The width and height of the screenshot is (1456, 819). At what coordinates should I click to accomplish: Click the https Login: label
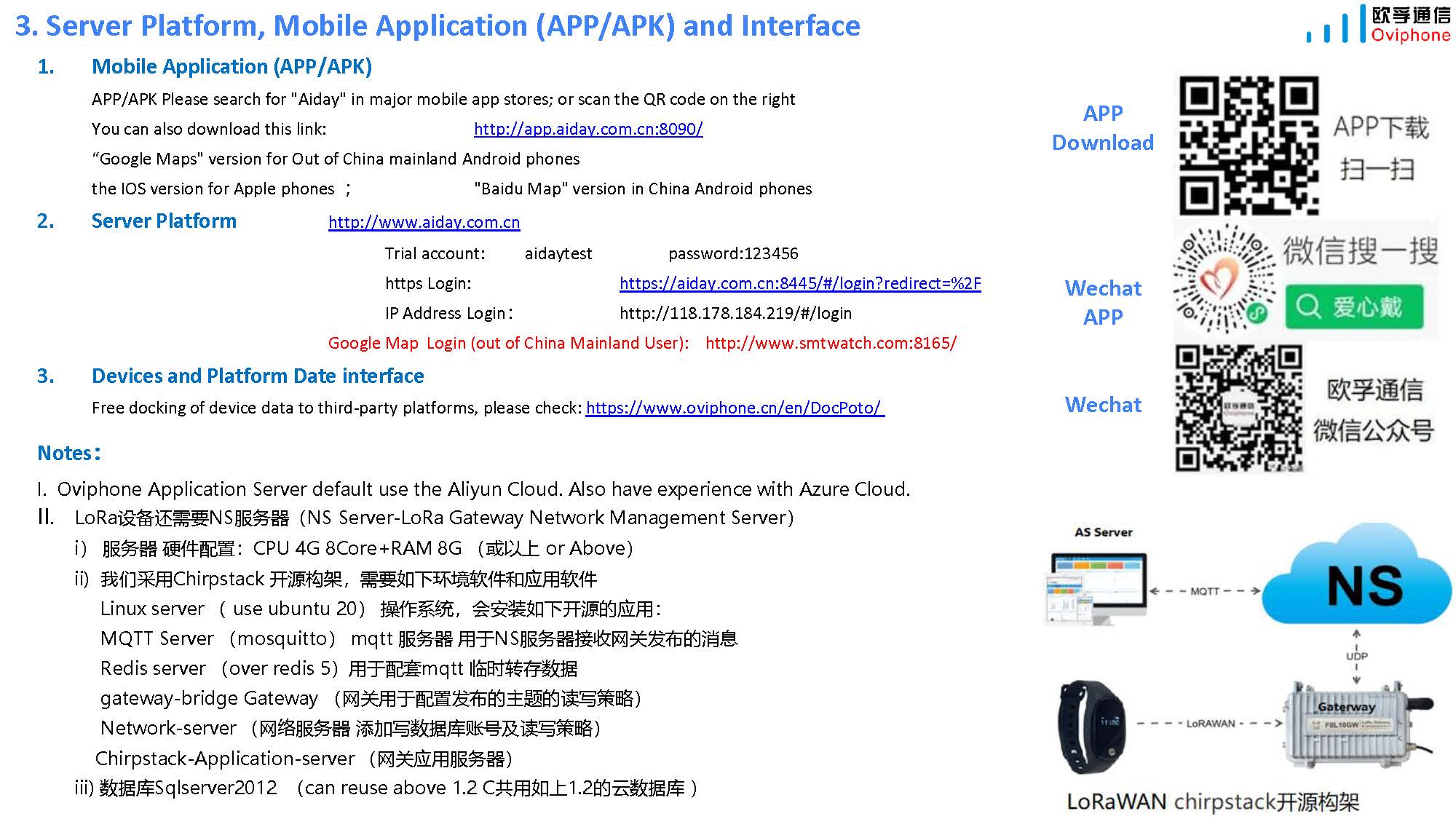(x=428, y=283)
